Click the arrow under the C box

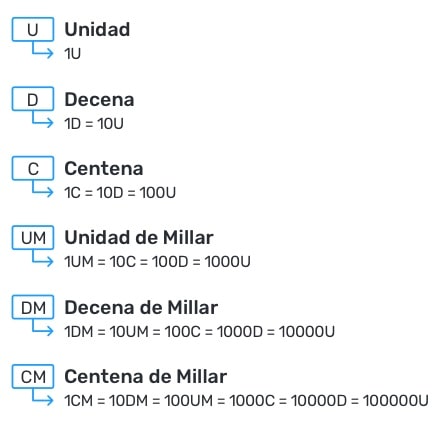[x=42, y=189]
